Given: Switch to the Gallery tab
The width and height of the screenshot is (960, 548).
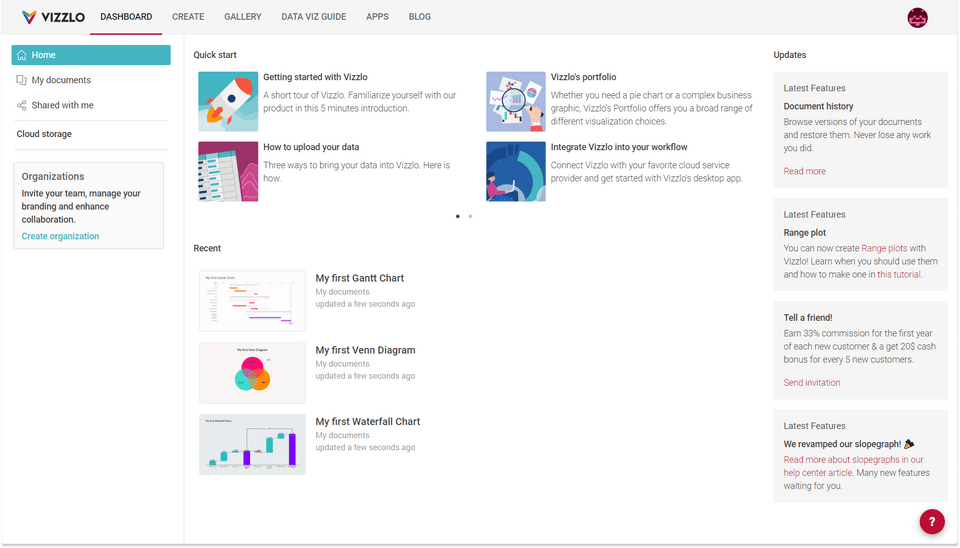Looking at the screenshot, I should click(243, 17).
